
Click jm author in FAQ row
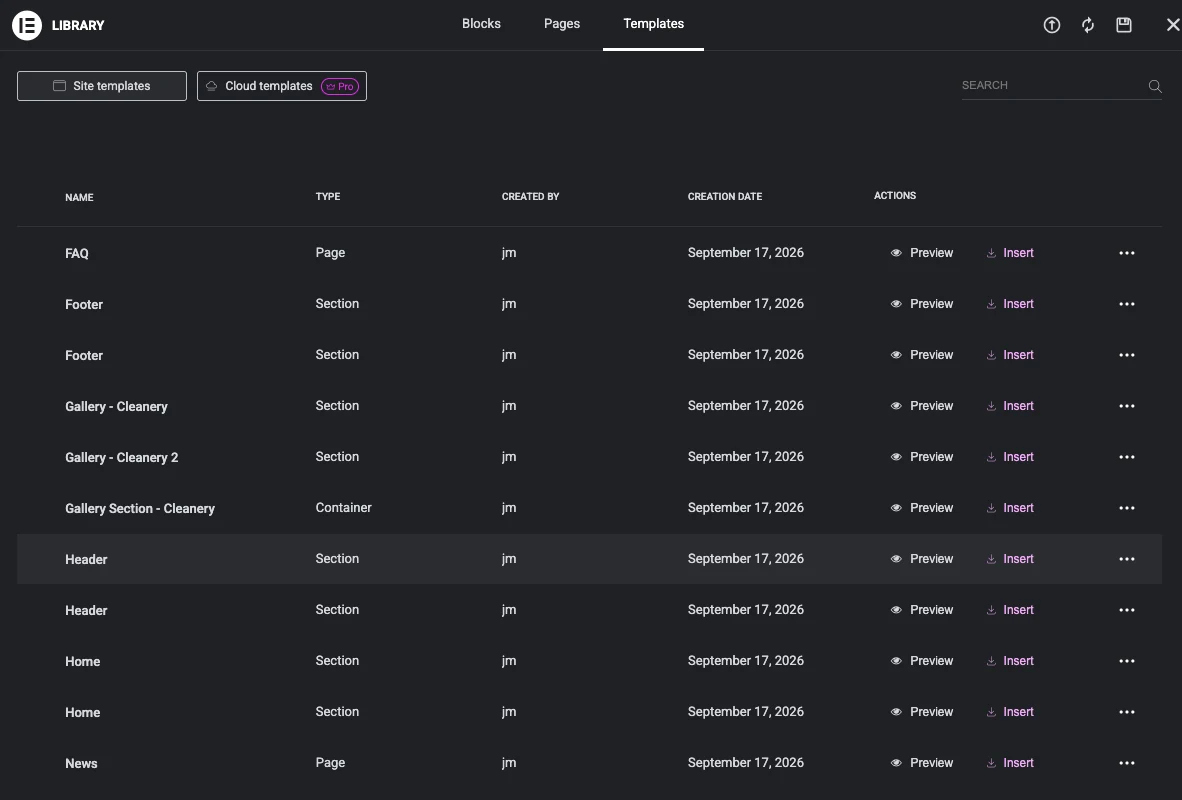[509, 253]
